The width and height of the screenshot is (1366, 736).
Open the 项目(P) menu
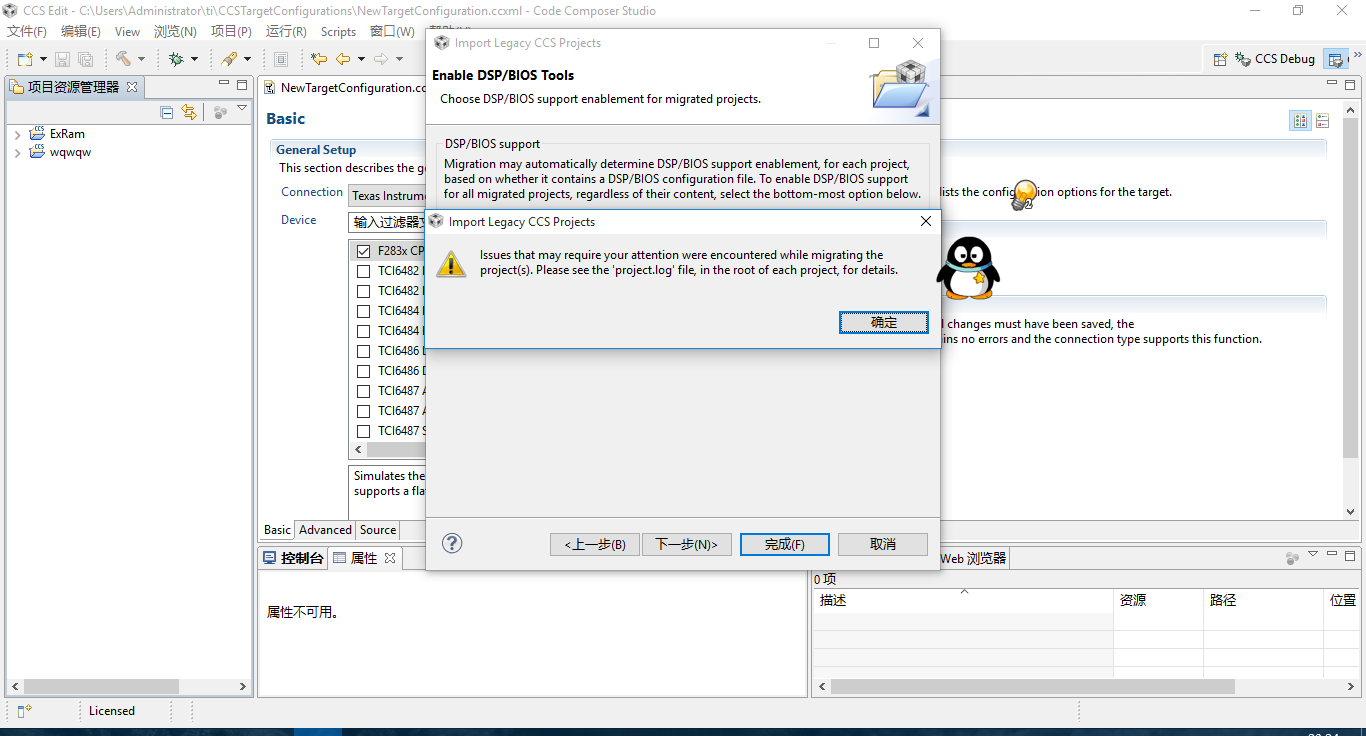231,32
